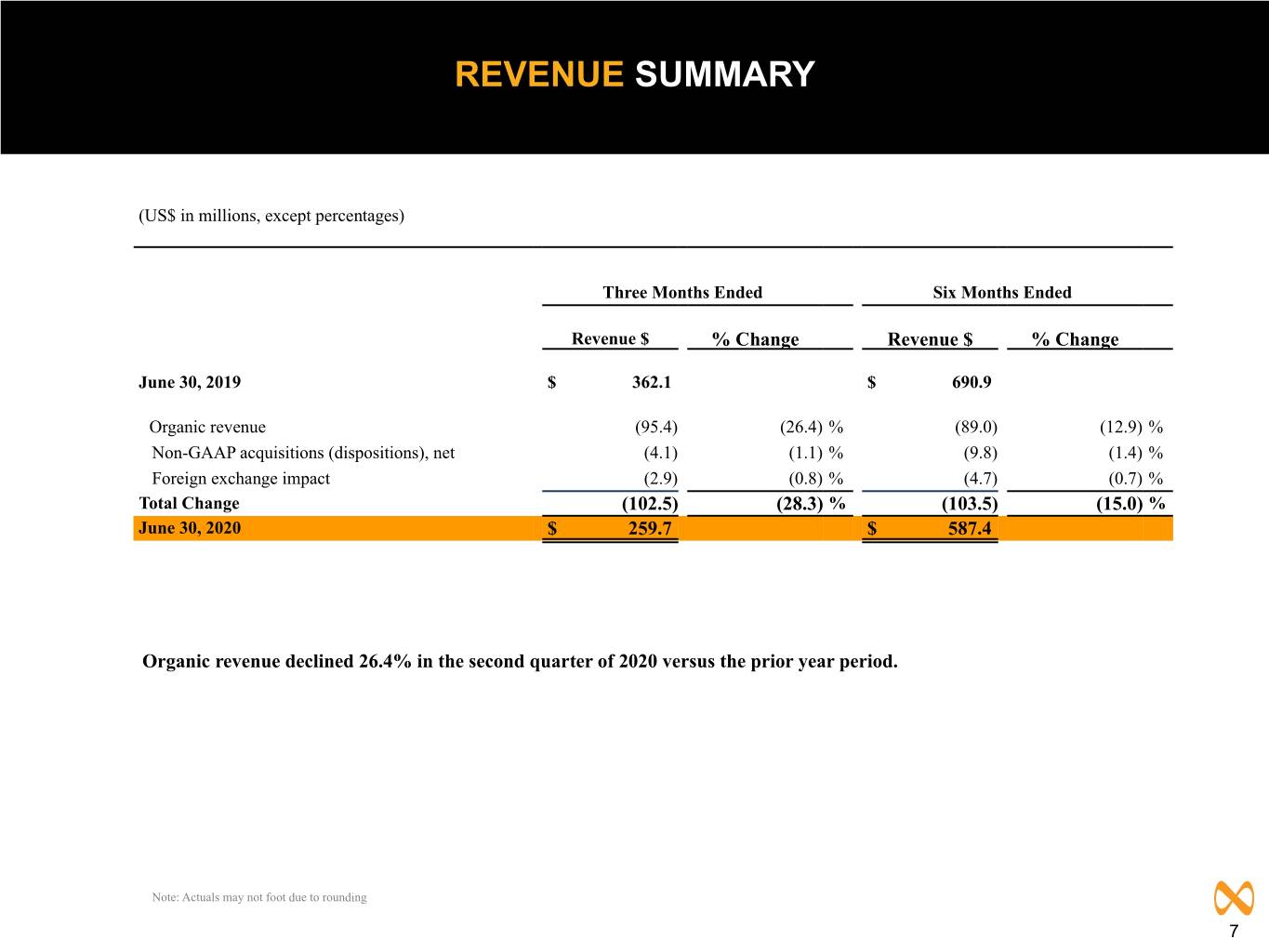Select the 362.1 revenue value
The width and height of the screenshot is (1269, 952).
[x=652, y=382]
